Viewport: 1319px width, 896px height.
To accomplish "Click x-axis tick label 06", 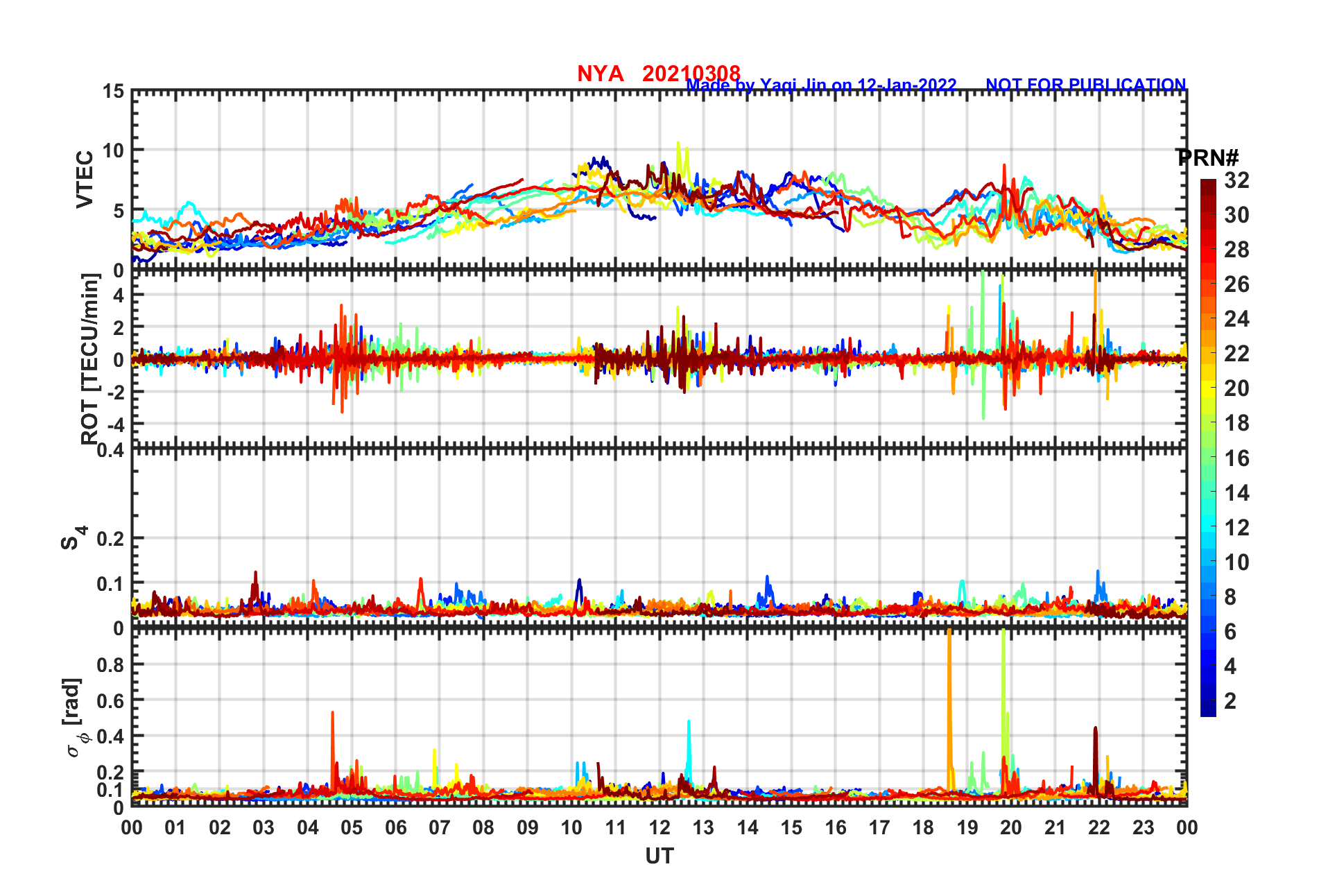I will point(395,827).
